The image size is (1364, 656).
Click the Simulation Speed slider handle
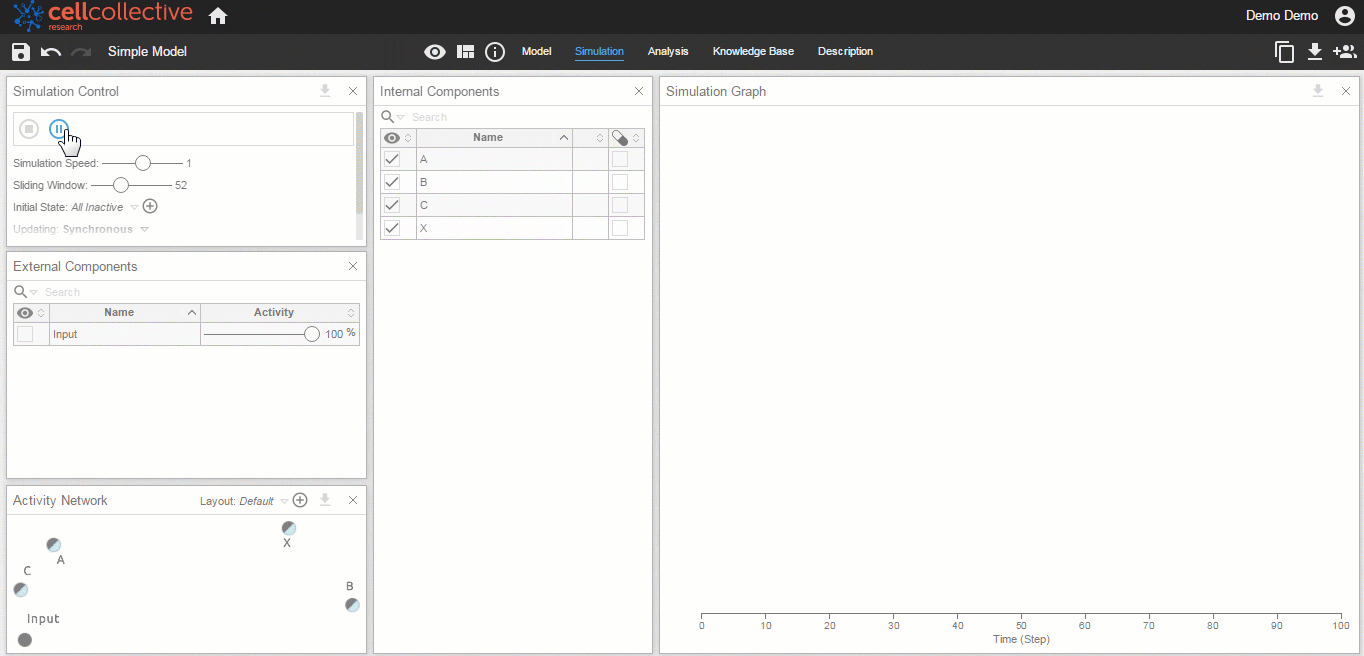coord(143,163)
